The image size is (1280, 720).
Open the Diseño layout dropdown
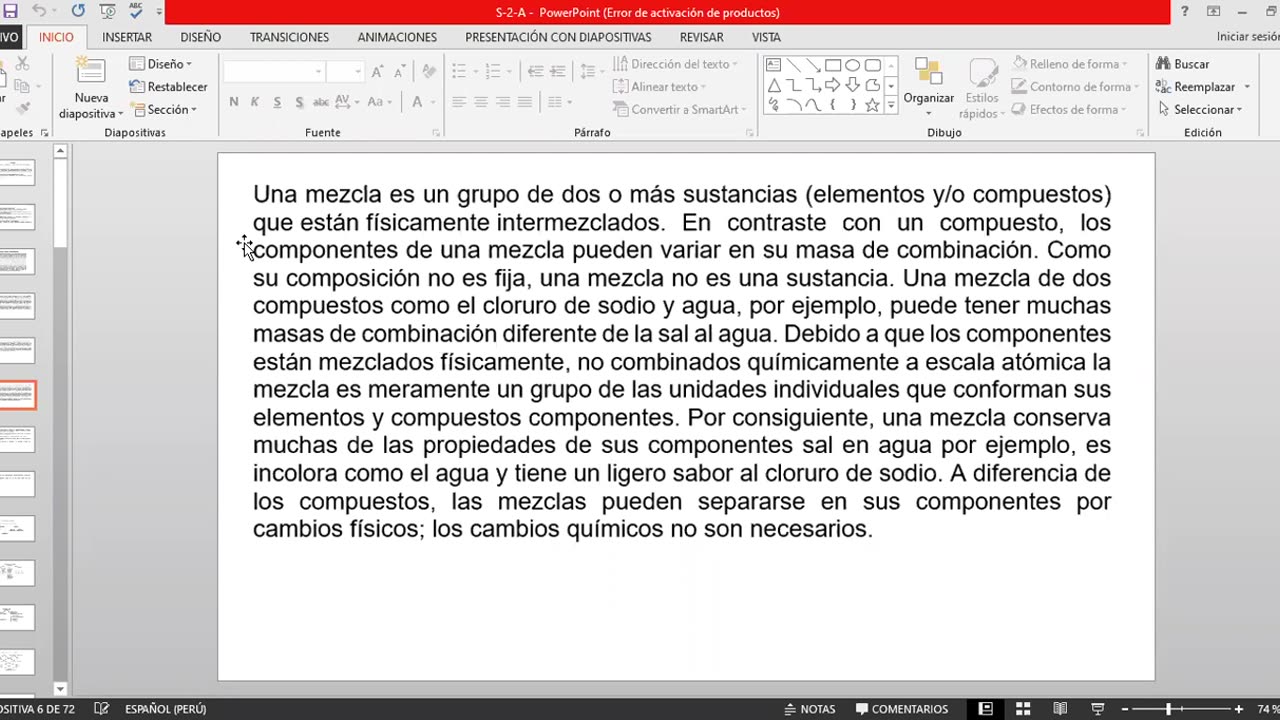coord(160,64)
